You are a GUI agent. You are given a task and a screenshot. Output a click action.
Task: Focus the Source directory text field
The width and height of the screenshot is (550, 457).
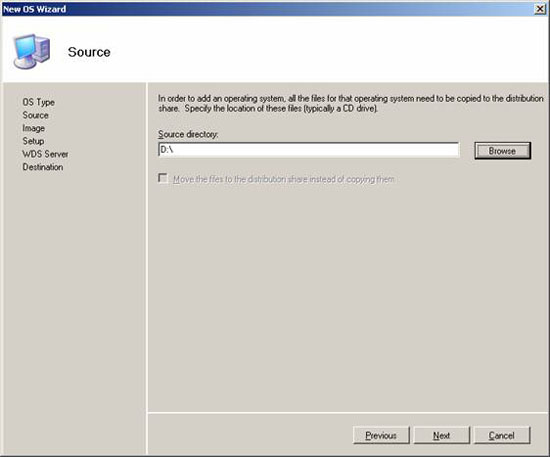308,150
